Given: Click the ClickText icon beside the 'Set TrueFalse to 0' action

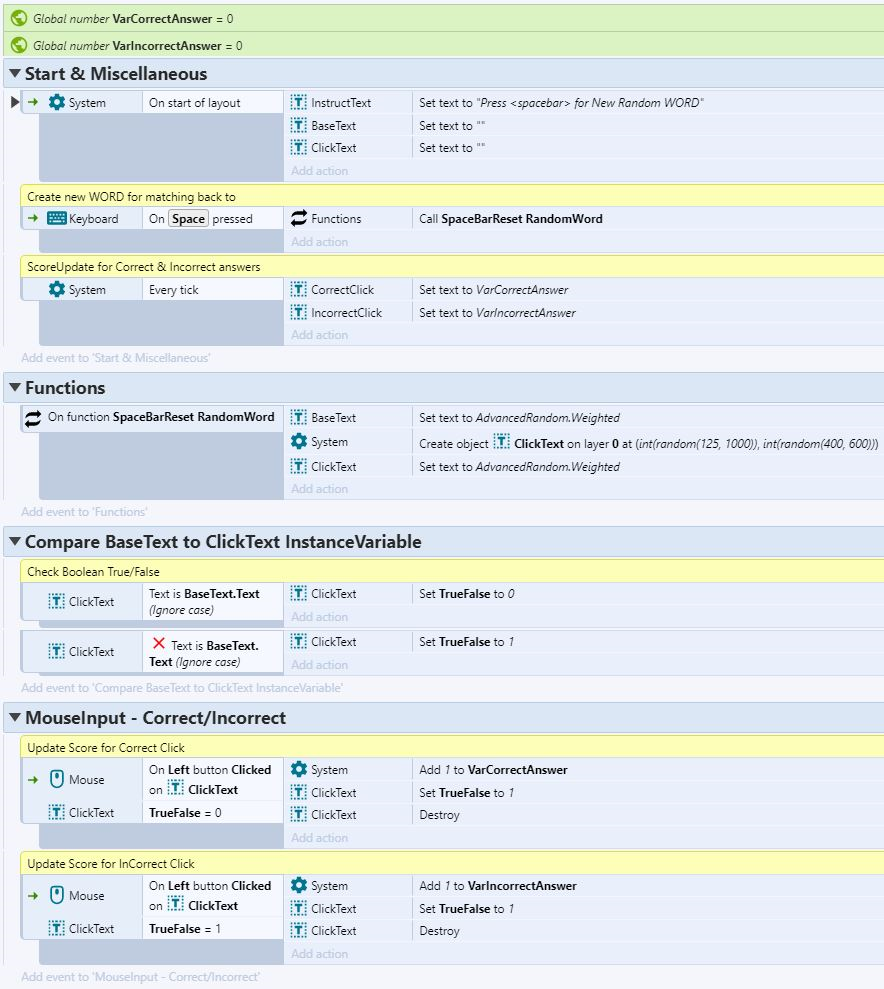Looking at the screenshot, I should point(299,594).
